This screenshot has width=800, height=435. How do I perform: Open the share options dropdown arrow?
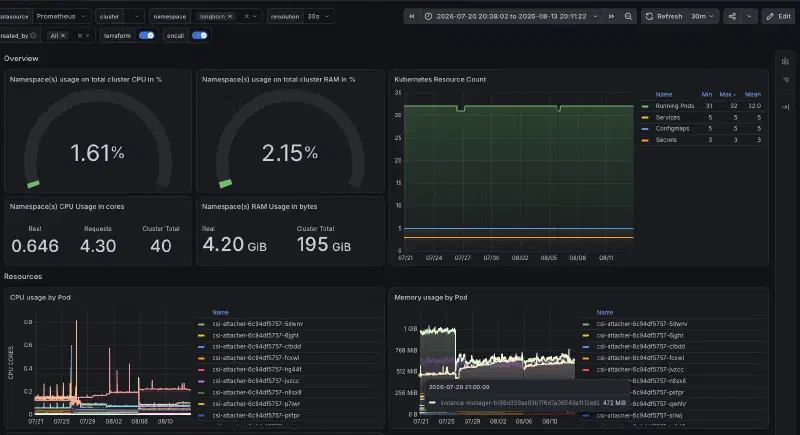tap(749, 16)
